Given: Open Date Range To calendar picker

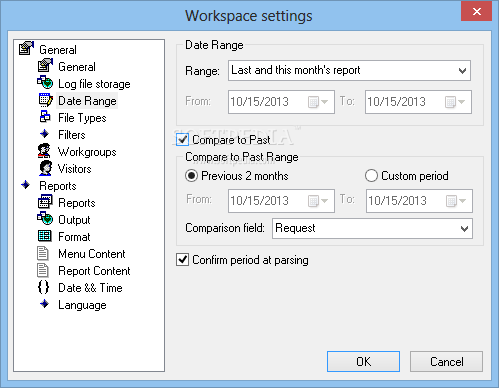Looking at the screenshot, I should (455, 102).
